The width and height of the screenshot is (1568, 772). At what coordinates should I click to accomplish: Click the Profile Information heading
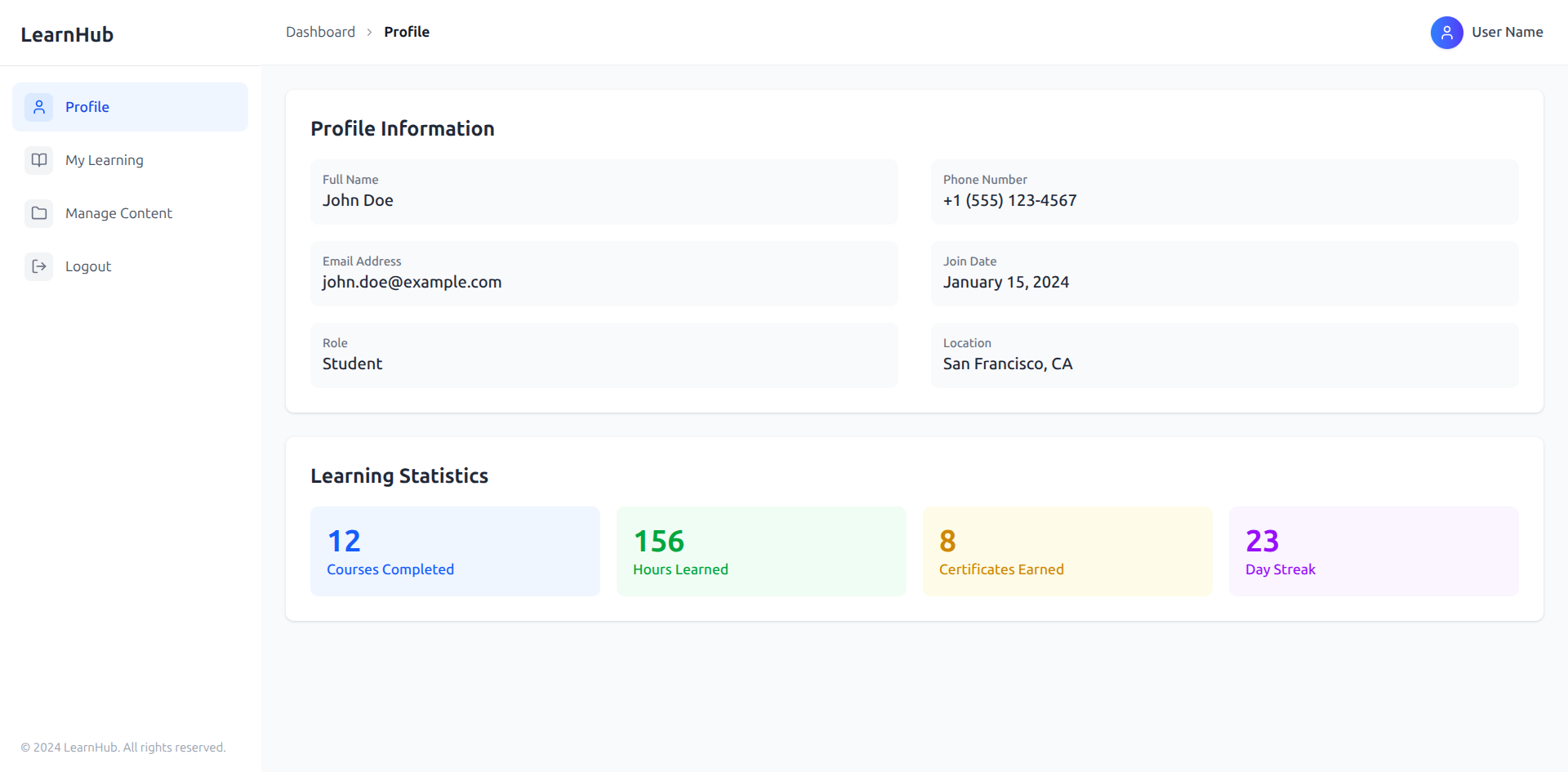click(x=403, y=128)
